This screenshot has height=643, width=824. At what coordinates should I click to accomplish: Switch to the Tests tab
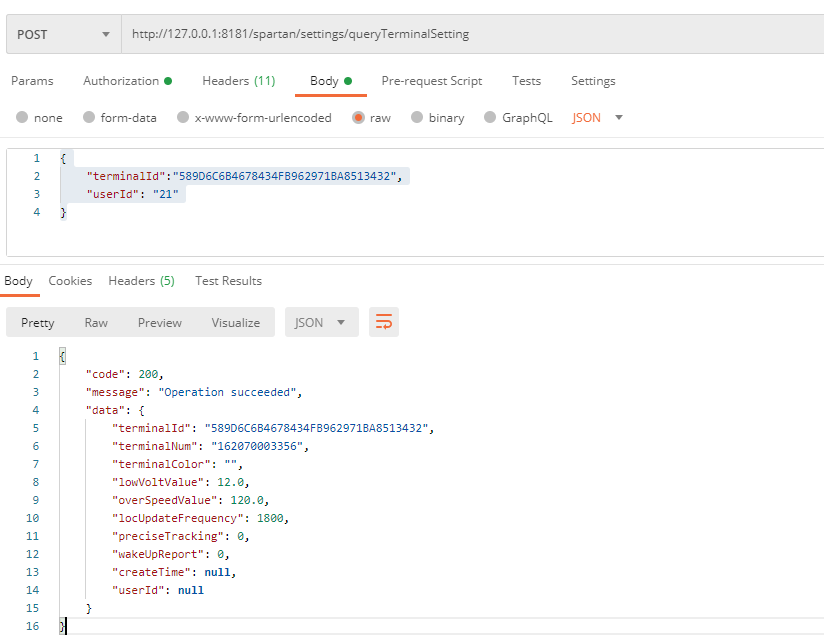click(x=526, y=81)
